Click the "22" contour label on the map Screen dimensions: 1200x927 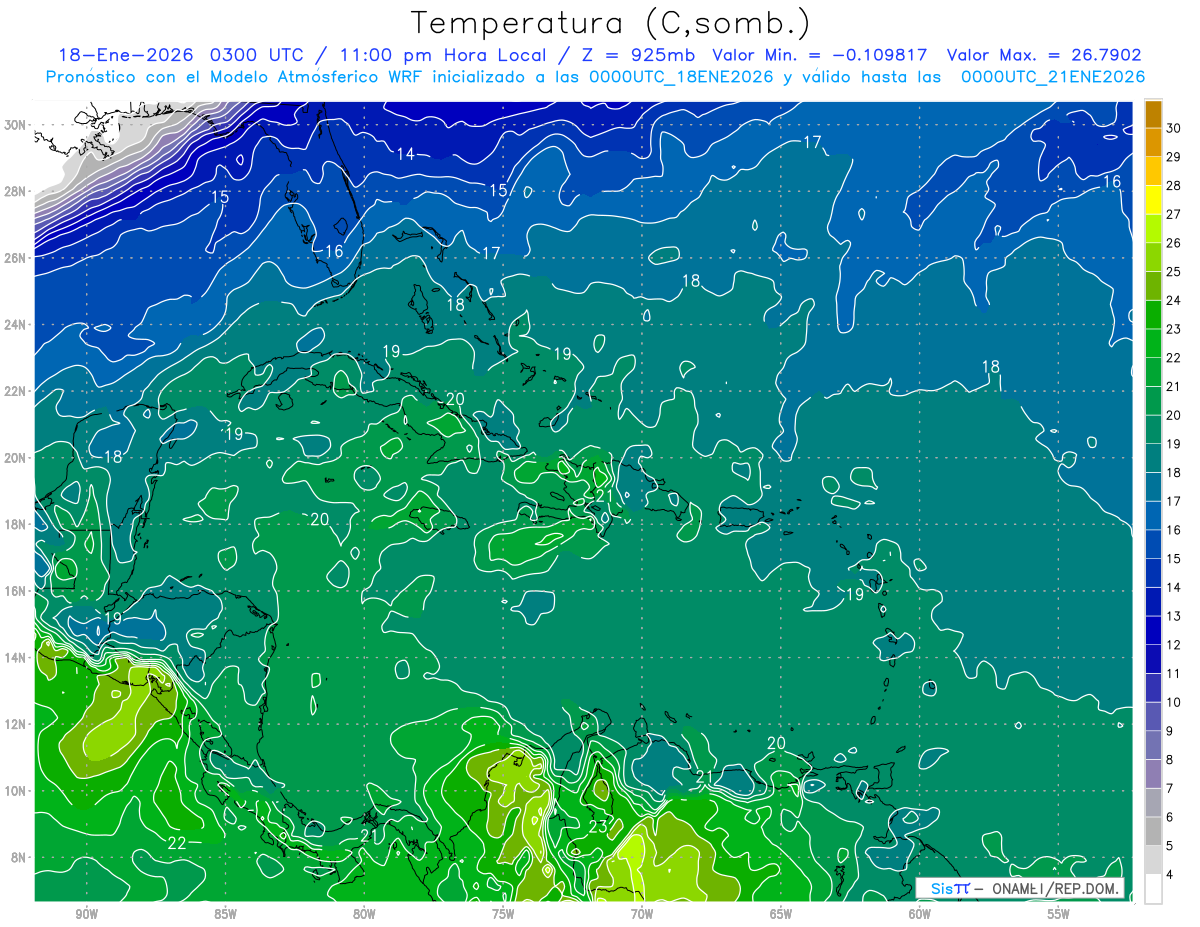tap(177, 843)
